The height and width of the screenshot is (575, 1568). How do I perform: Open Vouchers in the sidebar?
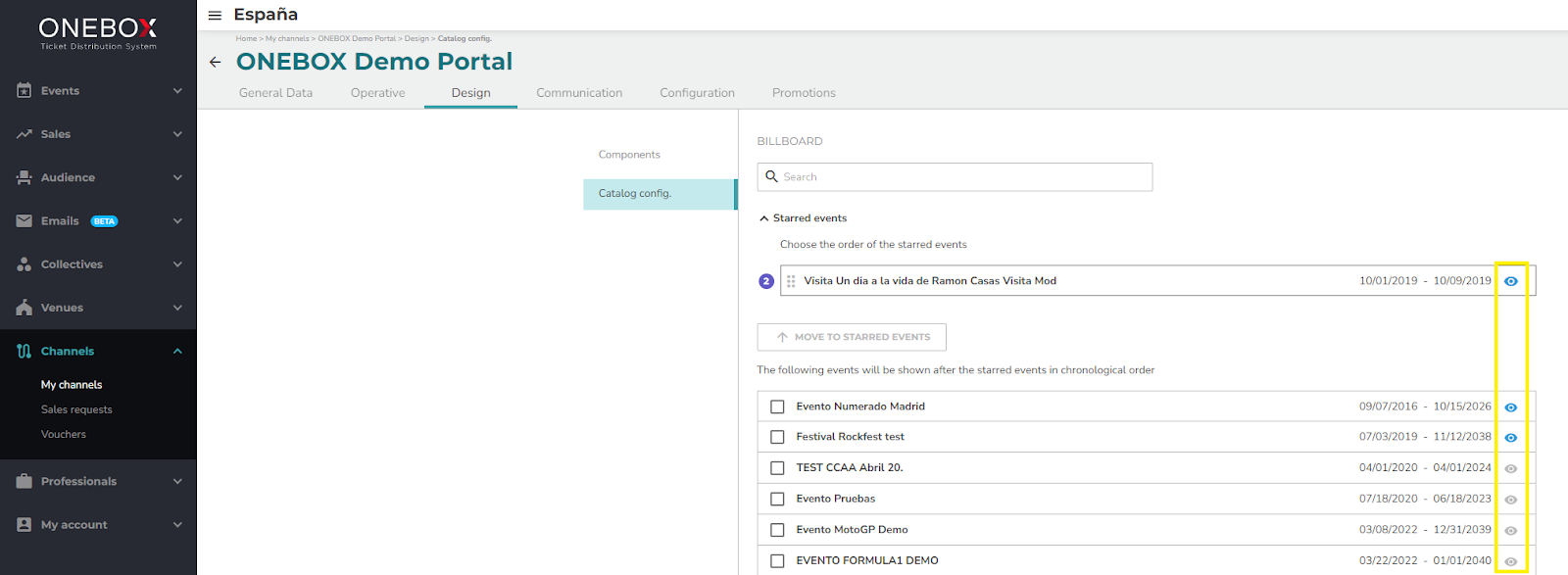tap(64, 434)
